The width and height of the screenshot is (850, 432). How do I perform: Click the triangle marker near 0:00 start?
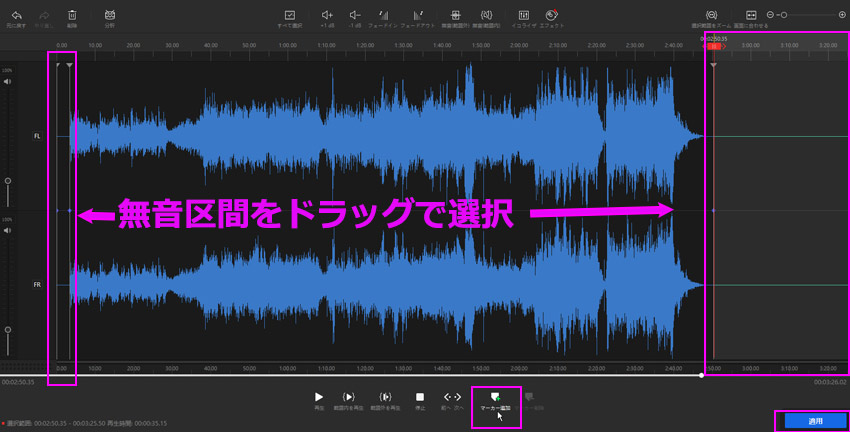click(69, 65)
